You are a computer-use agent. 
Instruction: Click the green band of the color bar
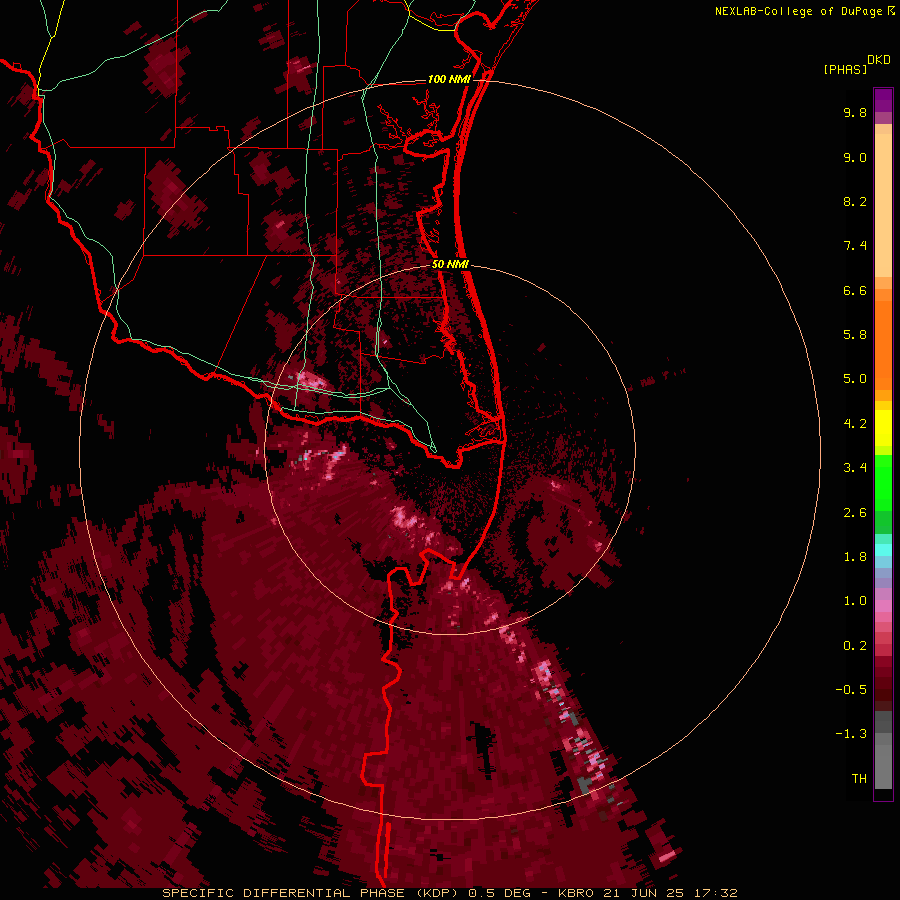(x=883, y=488)
